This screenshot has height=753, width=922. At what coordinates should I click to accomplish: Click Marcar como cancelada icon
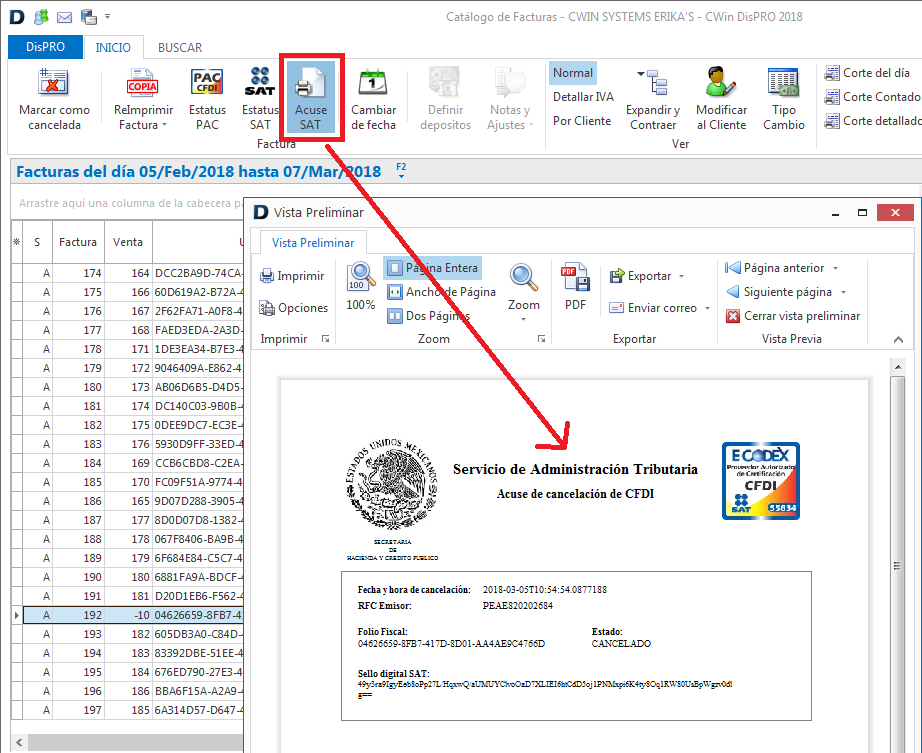coord(54,84)
